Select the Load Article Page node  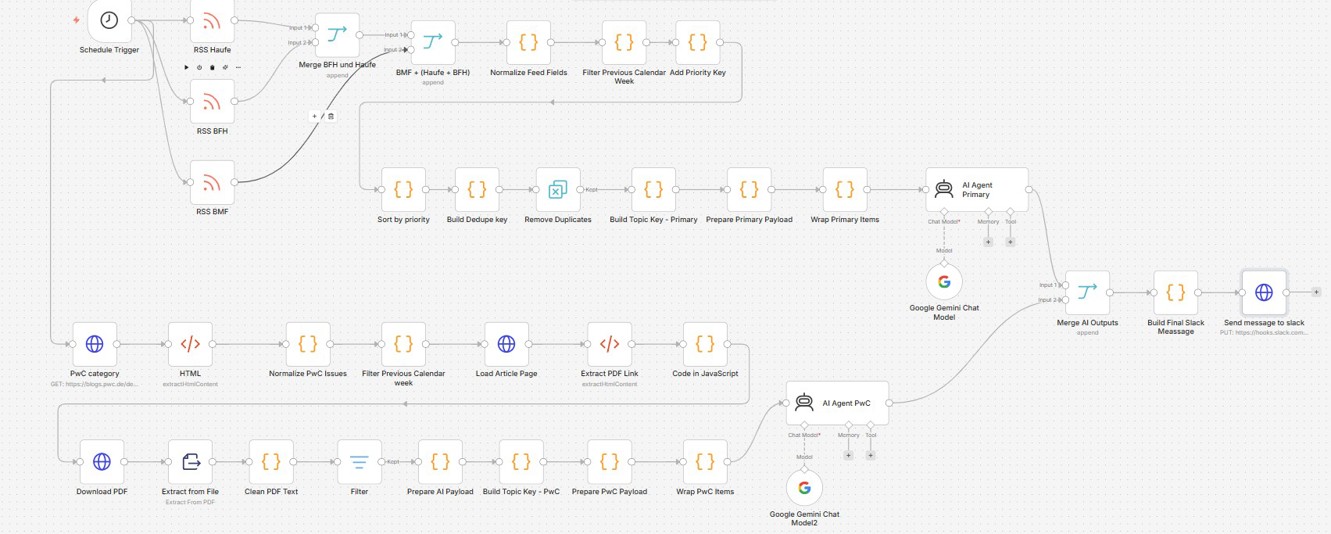(x=506, y=344)
